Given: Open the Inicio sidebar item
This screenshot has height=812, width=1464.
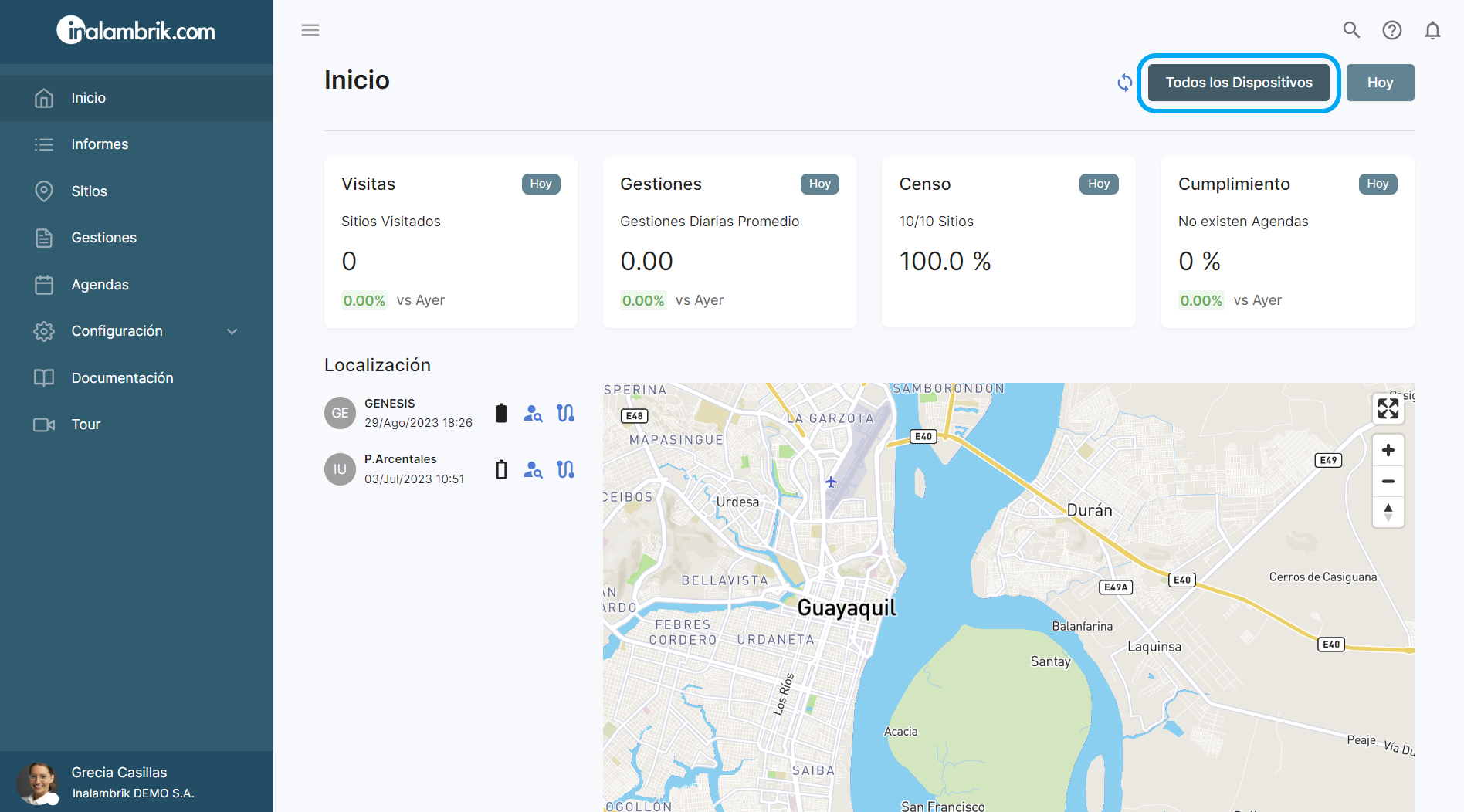Looking at the screenshot, I should click(137, 98).
